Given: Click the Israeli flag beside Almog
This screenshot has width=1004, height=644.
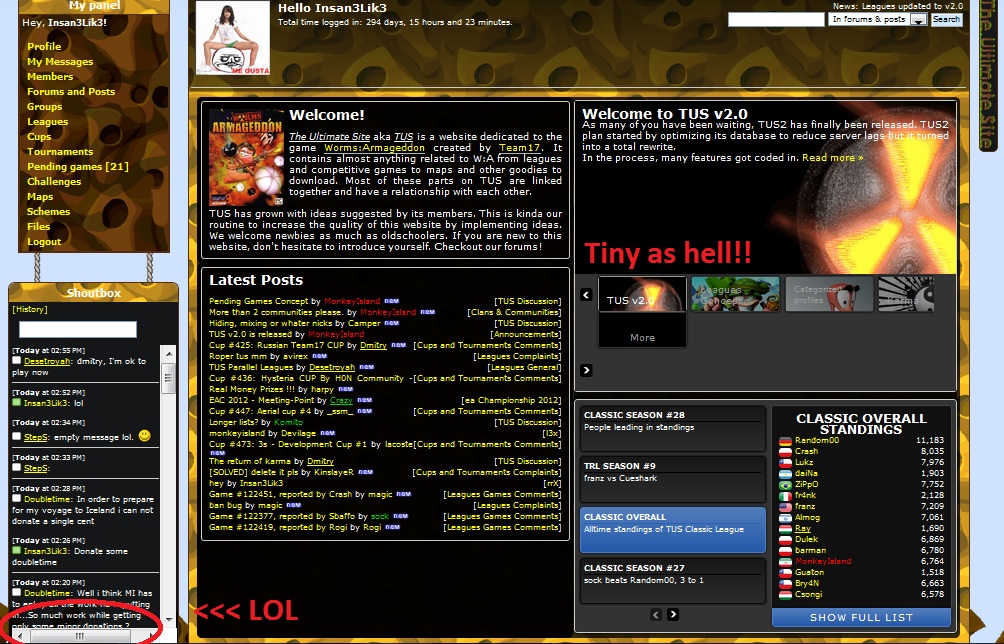Looking at the screenshot, I should point(785,518).
